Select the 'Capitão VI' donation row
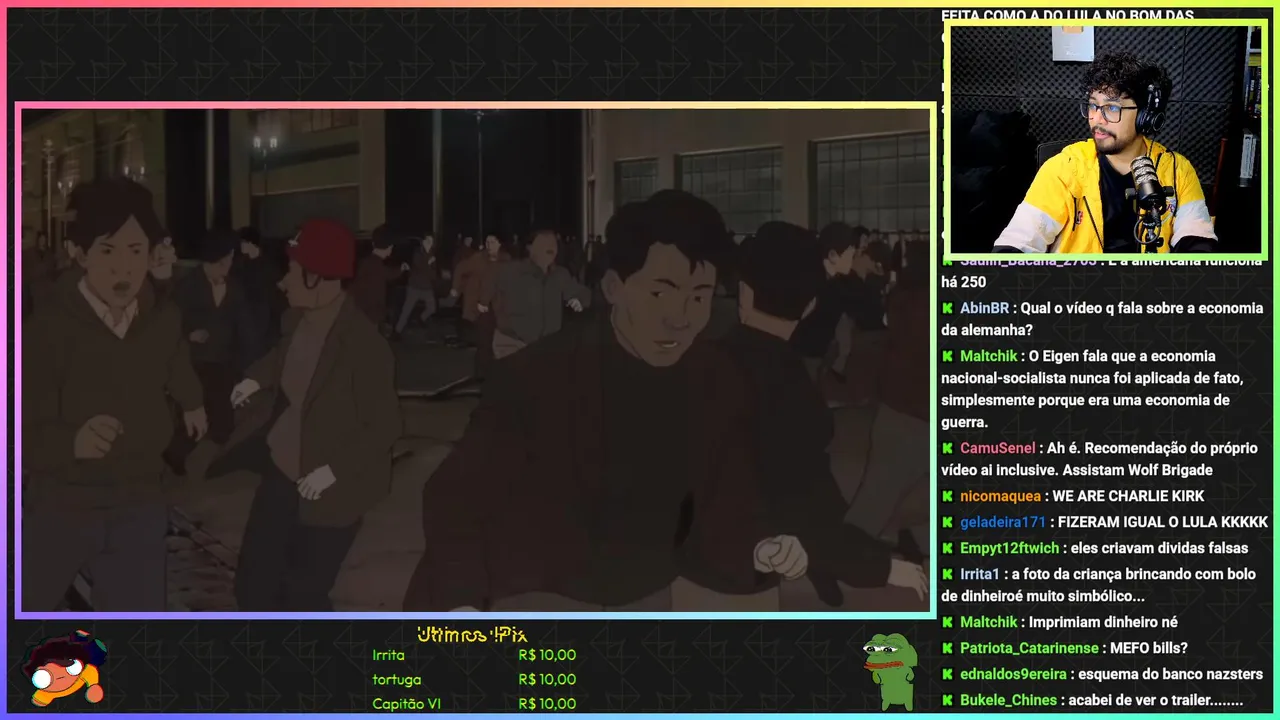Screen dimensions: 1280x720 coord(474,704)
